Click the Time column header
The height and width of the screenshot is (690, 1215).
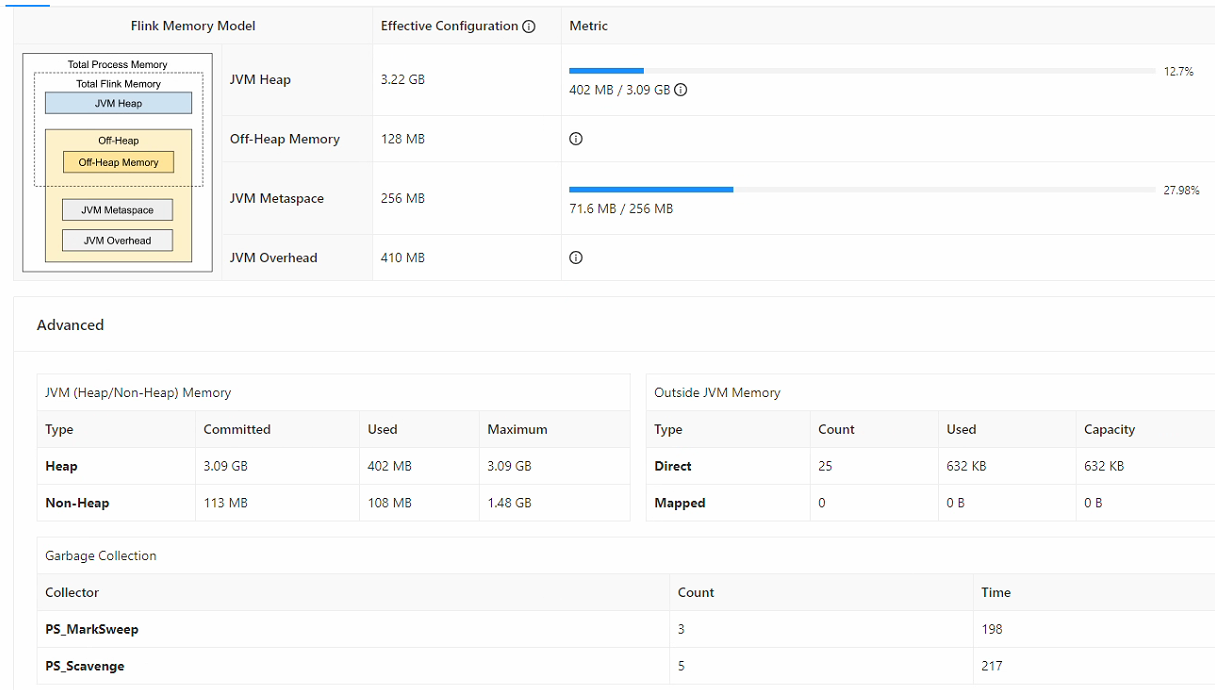pos(996,592)
